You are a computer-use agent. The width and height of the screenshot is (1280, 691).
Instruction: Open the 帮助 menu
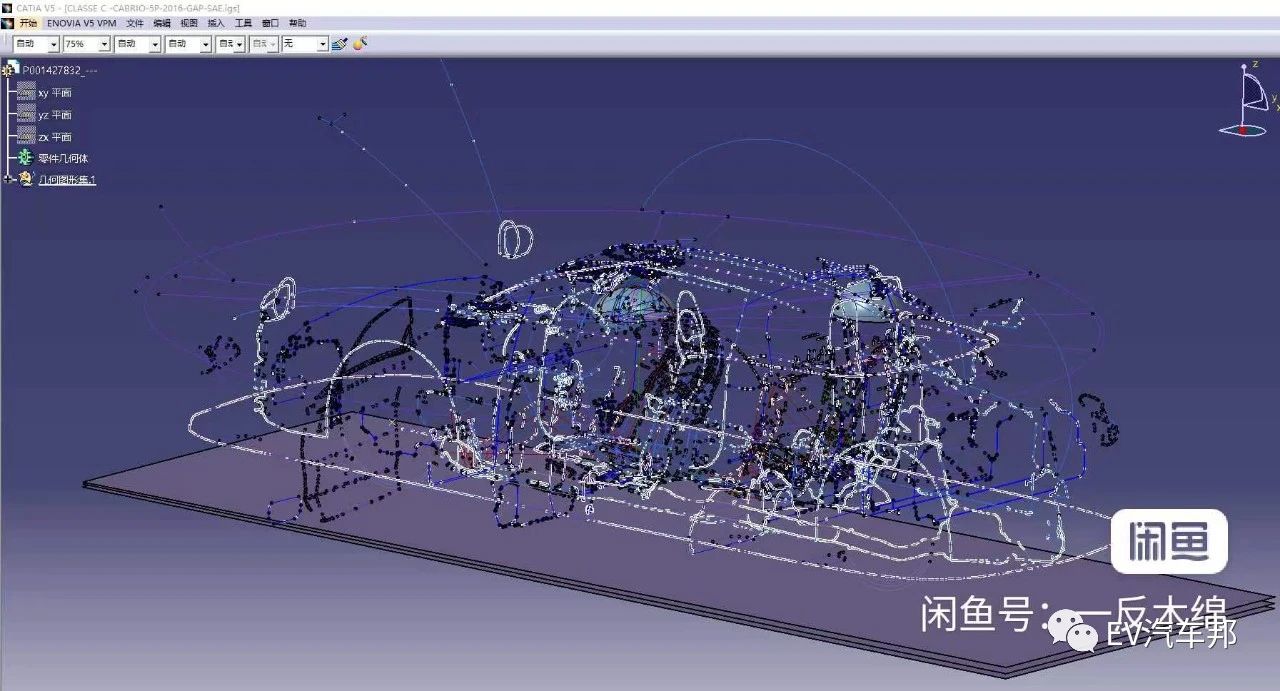[297, 23]
